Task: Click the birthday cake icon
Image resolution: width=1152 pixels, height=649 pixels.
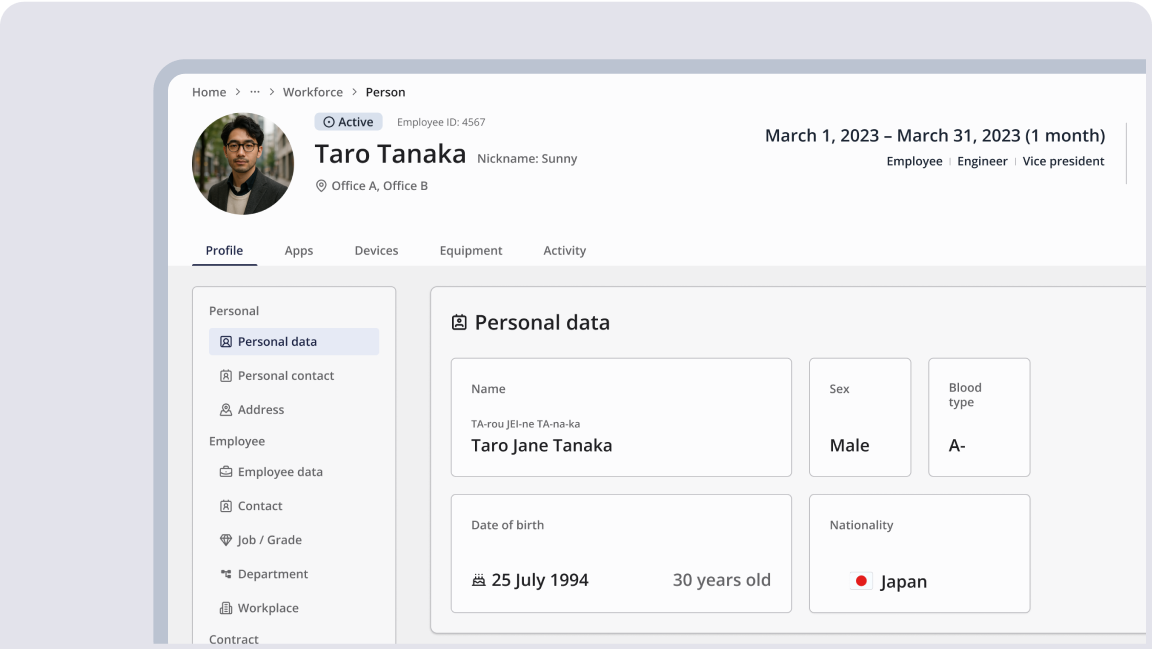Action: point(479,580)
